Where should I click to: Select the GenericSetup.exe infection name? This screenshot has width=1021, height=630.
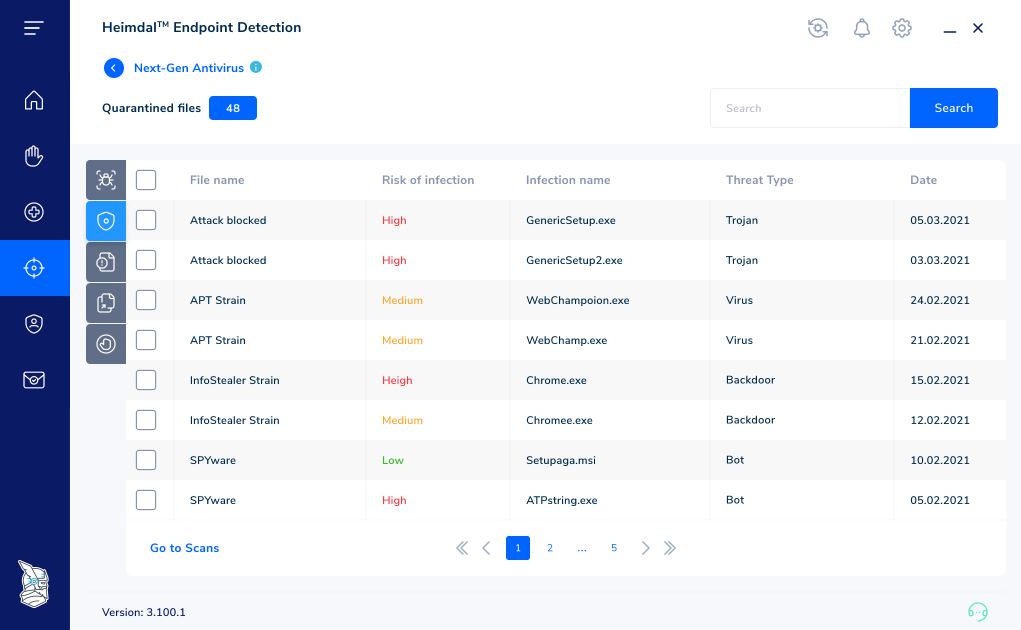tap(570, 221)
